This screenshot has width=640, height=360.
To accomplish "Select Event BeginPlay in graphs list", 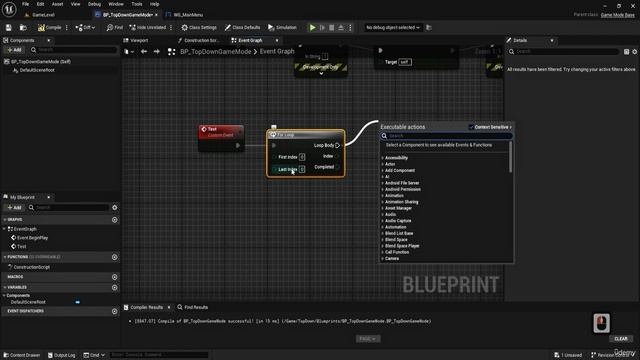I will [x=32, y=238].
